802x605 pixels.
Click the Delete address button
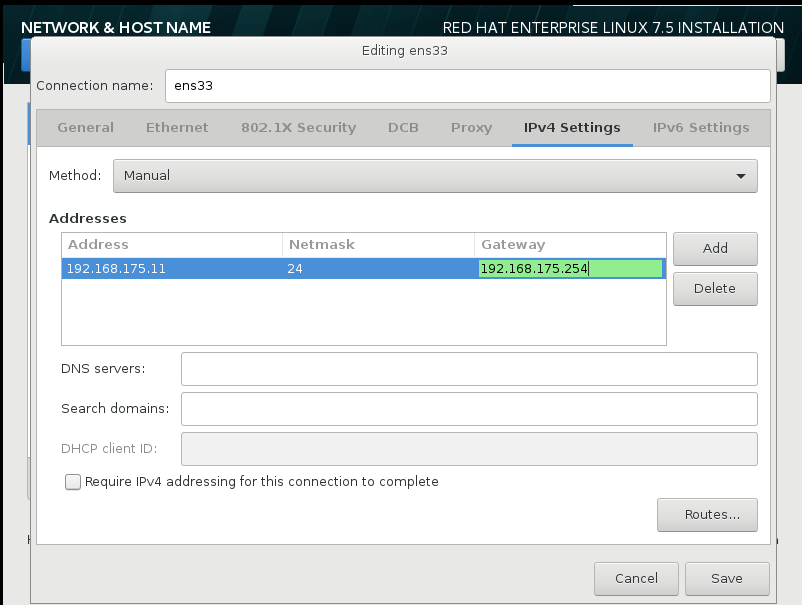(715, 289)
